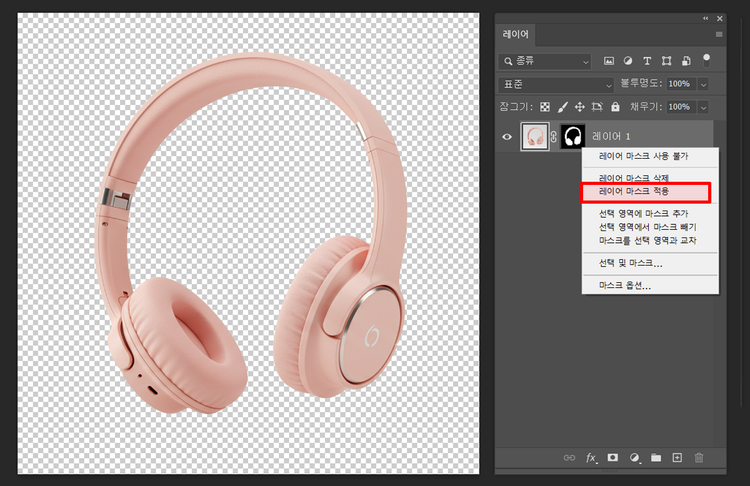Choose 선택 영역에서 마스크 빼기
This screenshot has height=486, width=750.
point(650,227)
